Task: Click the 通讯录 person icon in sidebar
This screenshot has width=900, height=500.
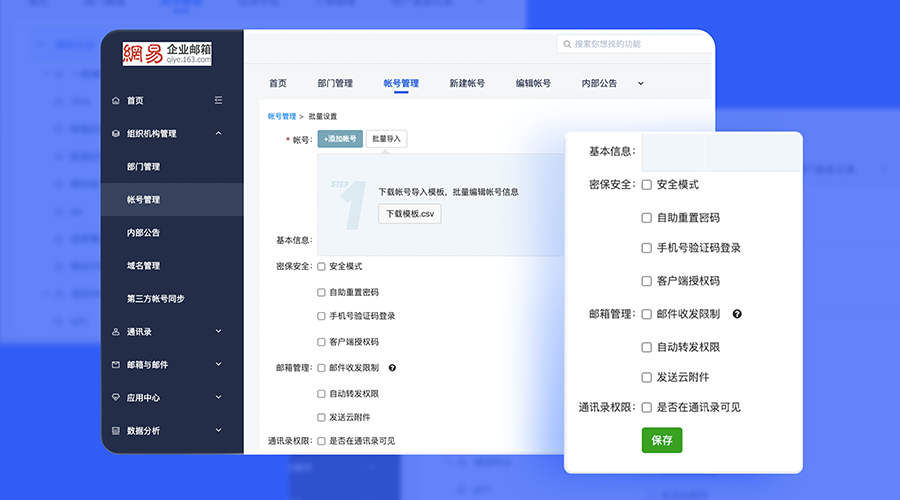Action: (116, 332)
